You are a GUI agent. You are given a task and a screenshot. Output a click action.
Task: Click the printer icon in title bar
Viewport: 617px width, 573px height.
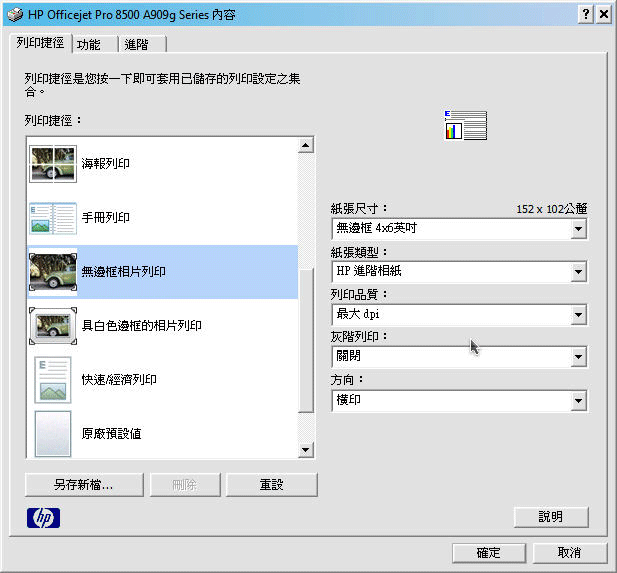tap(15, 15)
